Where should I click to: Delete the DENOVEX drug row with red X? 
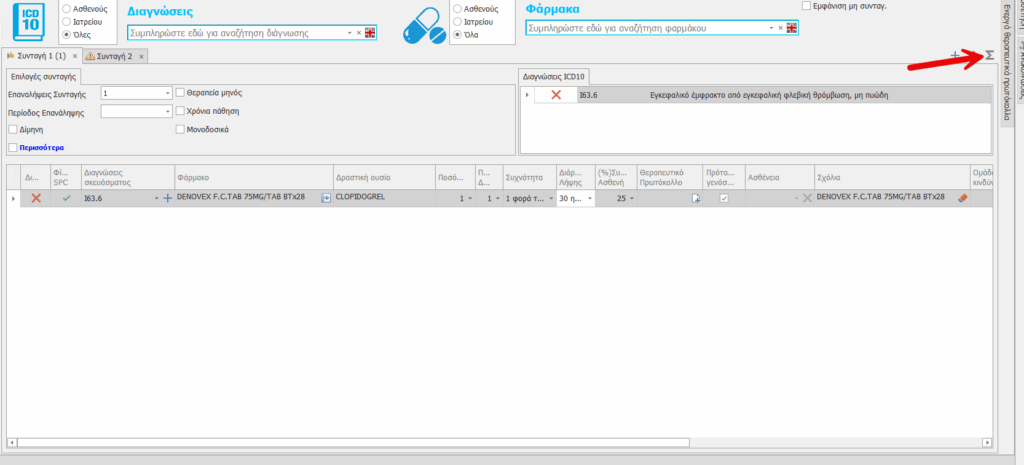[x=36, y=199]
